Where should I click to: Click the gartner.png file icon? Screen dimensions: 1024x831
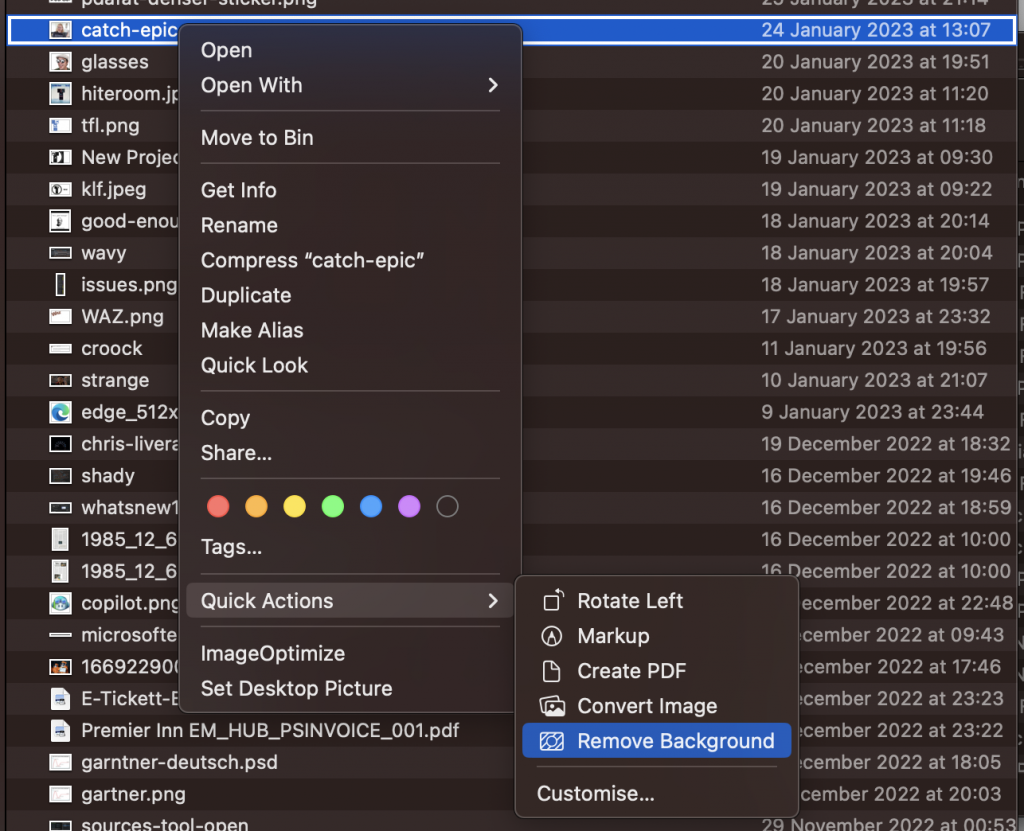pyautogui.click(x=61, y=794)
